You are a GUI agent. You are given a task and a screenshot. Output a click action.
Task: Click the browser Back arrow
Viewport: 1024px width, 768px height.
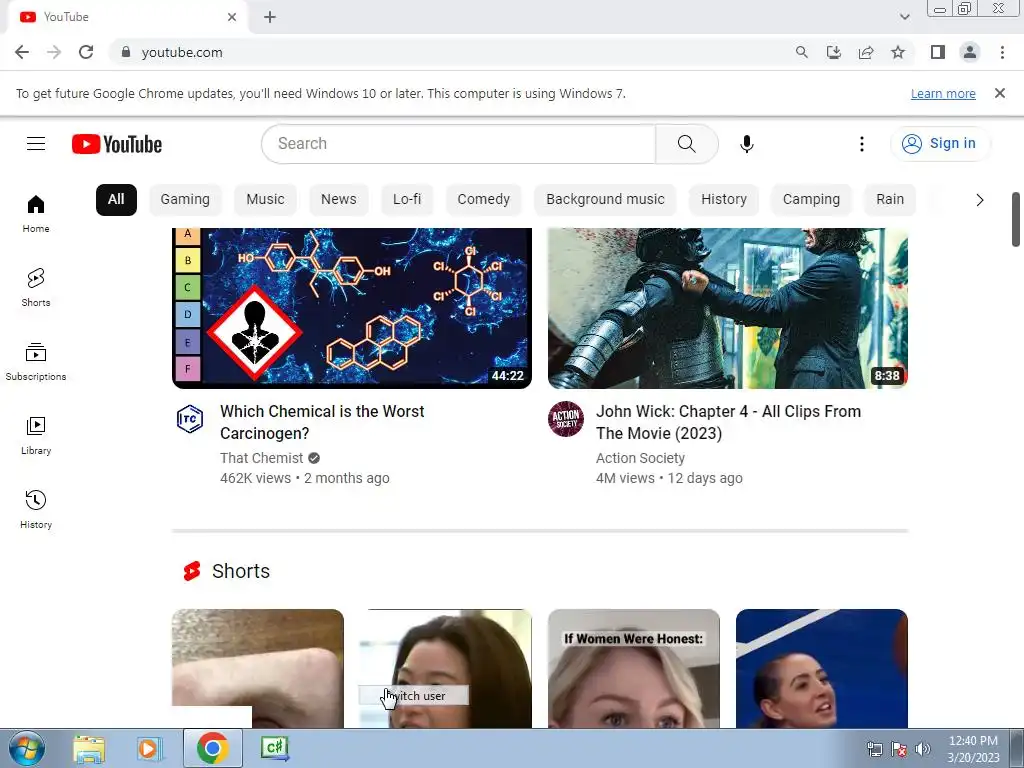click(22, 52)
